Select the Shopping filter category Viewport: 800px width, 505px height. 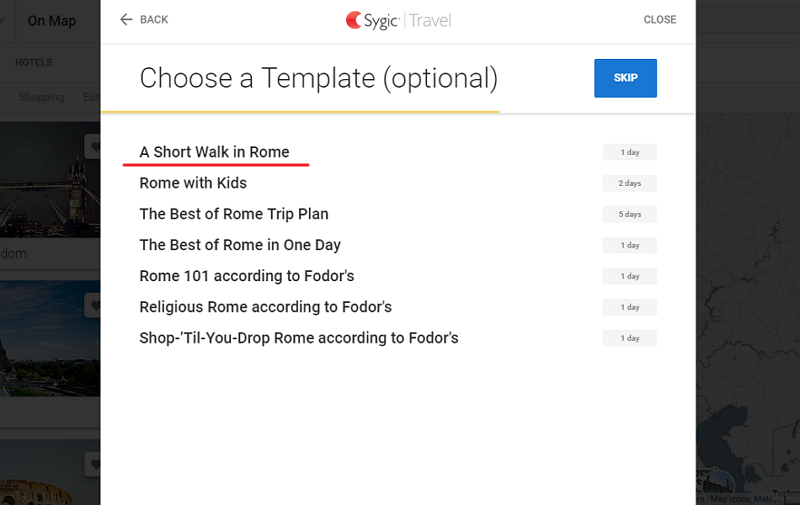(42, 98)
